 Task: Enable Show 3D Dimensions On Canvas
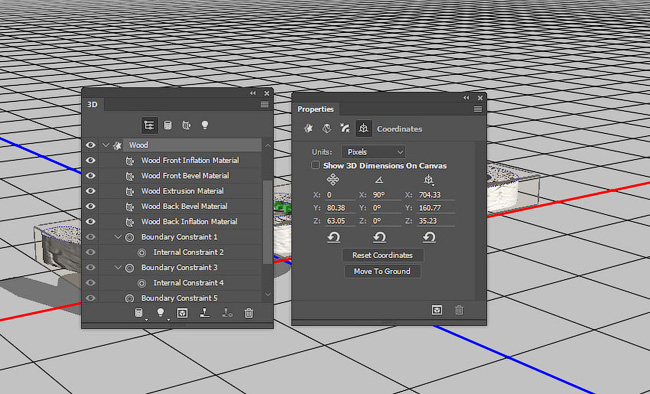[315, 165]
